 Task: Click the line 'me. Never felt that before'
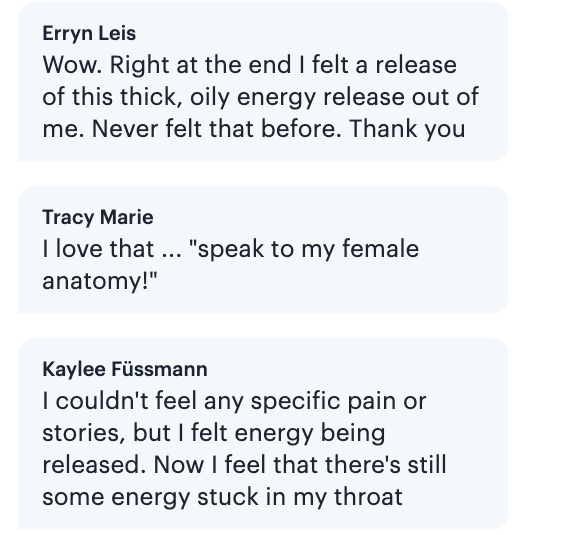pyautogui.click(x=254, y=129)
